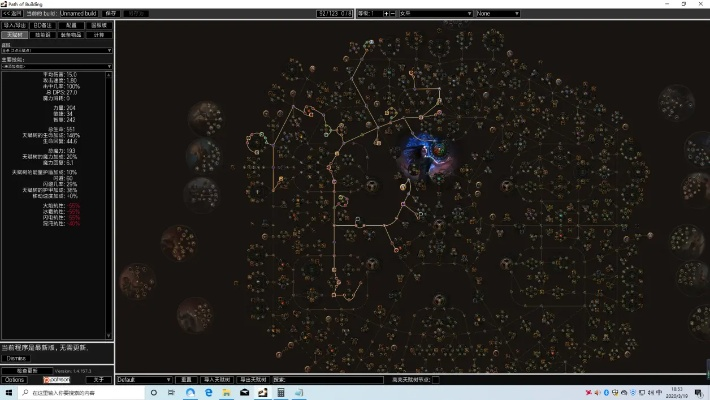Open the 导入/导出 panel
710x400 pixels.
click(x=15, y=24)
